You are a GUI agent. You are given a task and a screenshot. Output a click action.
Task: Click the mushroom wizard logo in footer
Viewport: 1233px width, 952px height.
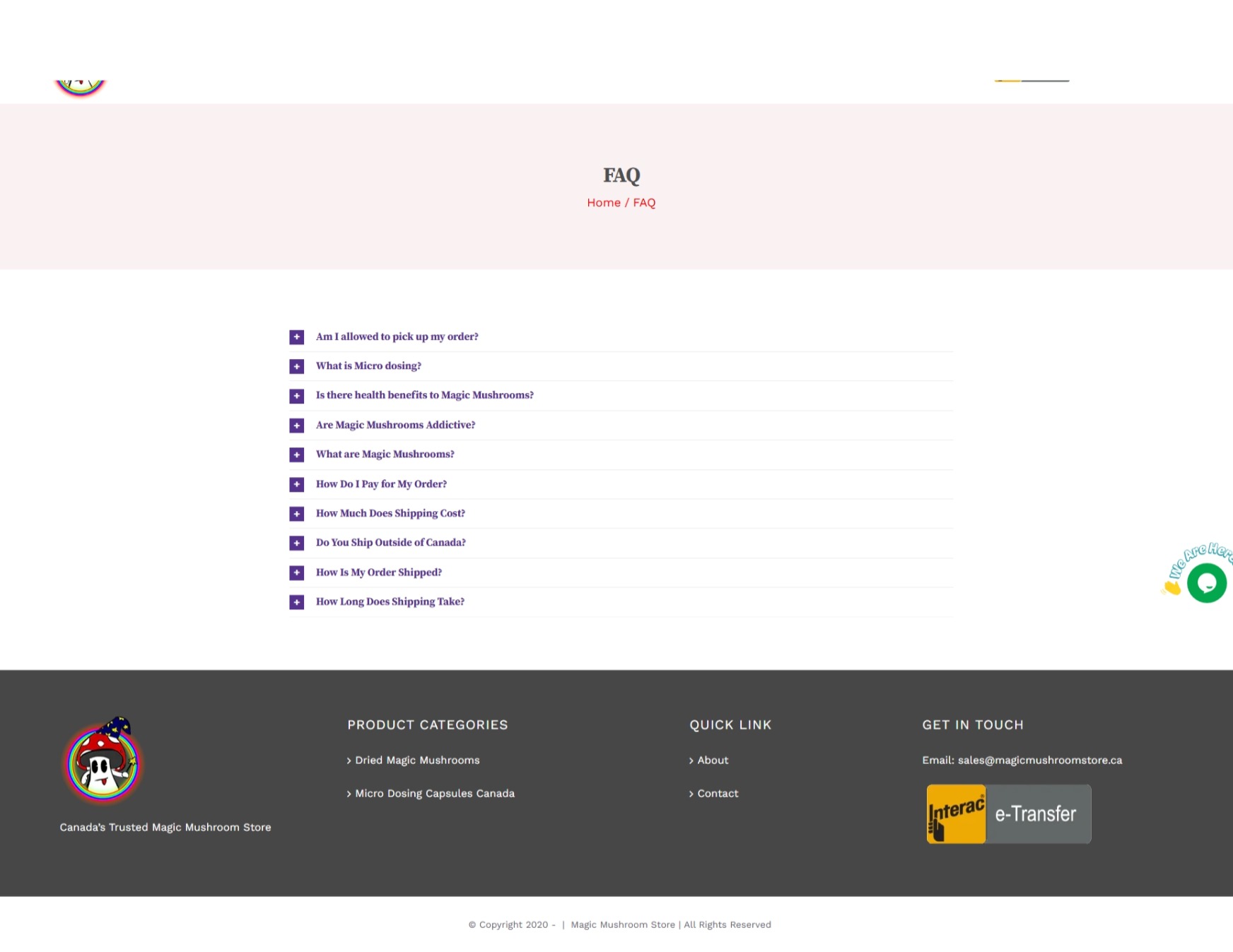(103, 762)
